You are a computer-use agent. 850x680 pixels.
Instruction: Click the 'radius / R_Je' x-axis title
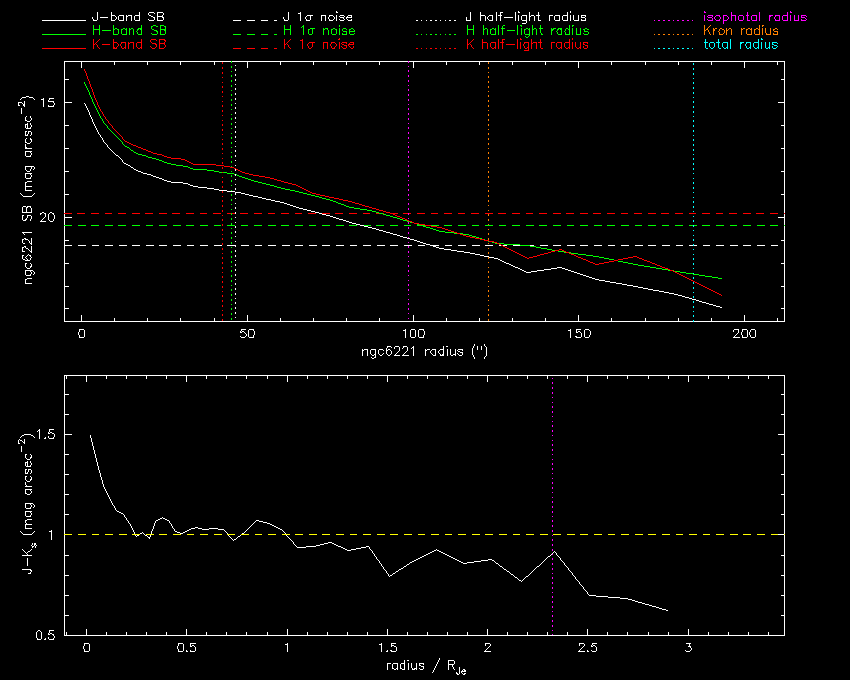[x=426, y=666]
